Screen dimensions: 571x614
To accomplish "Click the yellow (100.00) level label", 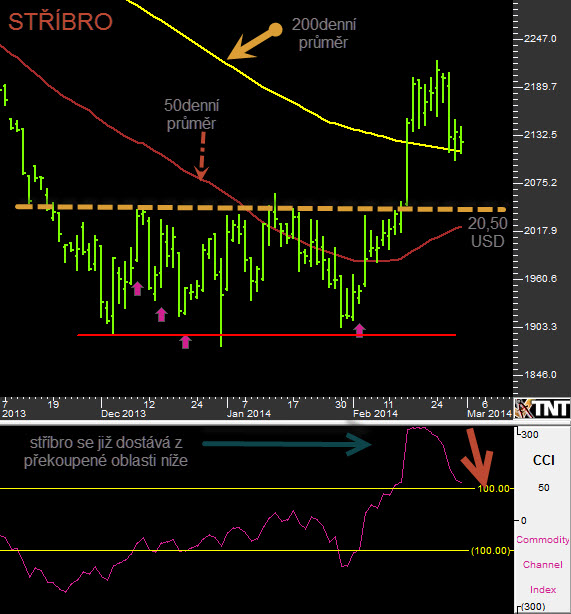I will click(x=490, y=551).
